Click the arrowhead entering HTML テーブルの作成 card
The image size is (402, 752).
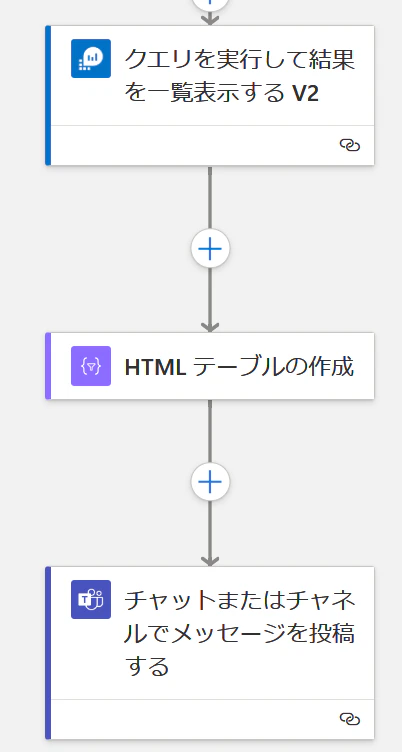pyautogui.click(x=210, y=327)
